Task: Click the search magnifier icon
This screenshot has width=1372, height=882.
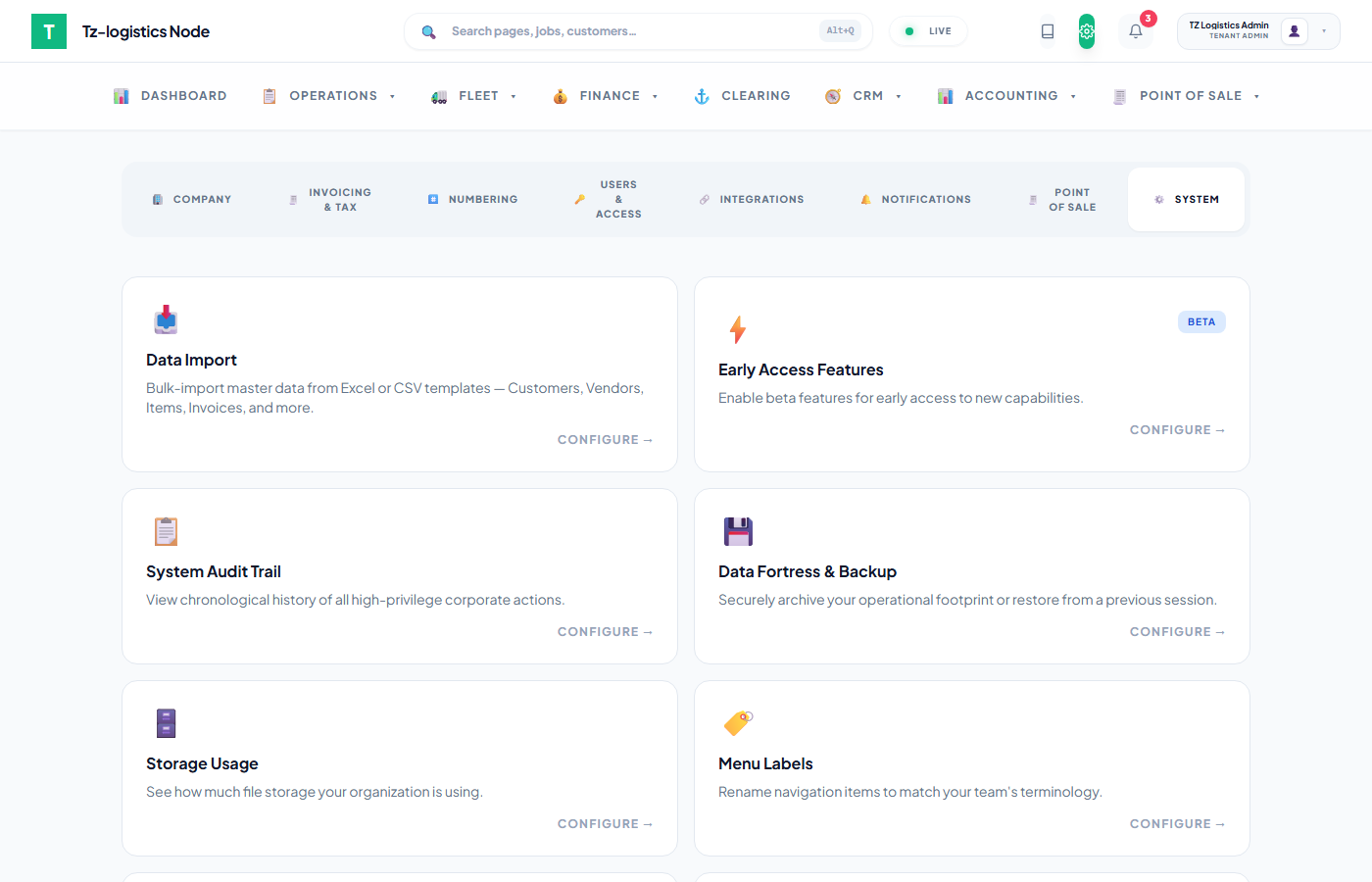Action: pos(428,32)
